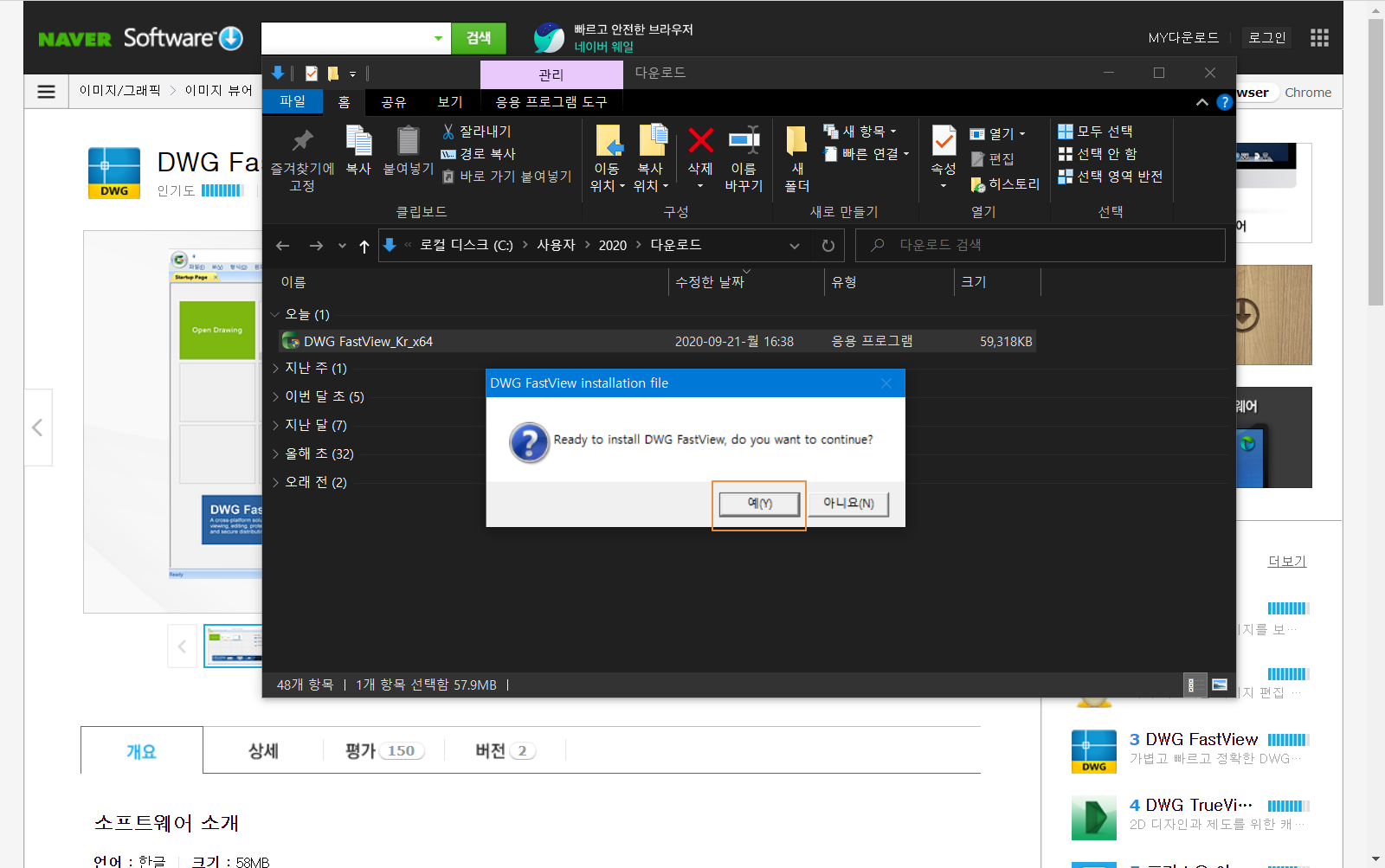The image size is (1385, 868).
Task: Click the Manage (관리) contextual tab
Action: (551, 74)
